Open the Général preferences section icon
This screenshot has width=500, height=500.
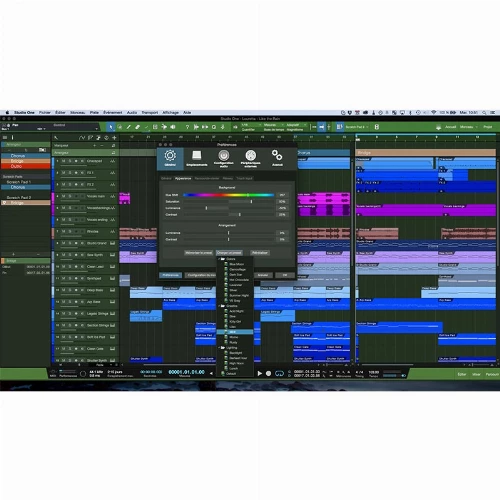[x=170, y=158]
